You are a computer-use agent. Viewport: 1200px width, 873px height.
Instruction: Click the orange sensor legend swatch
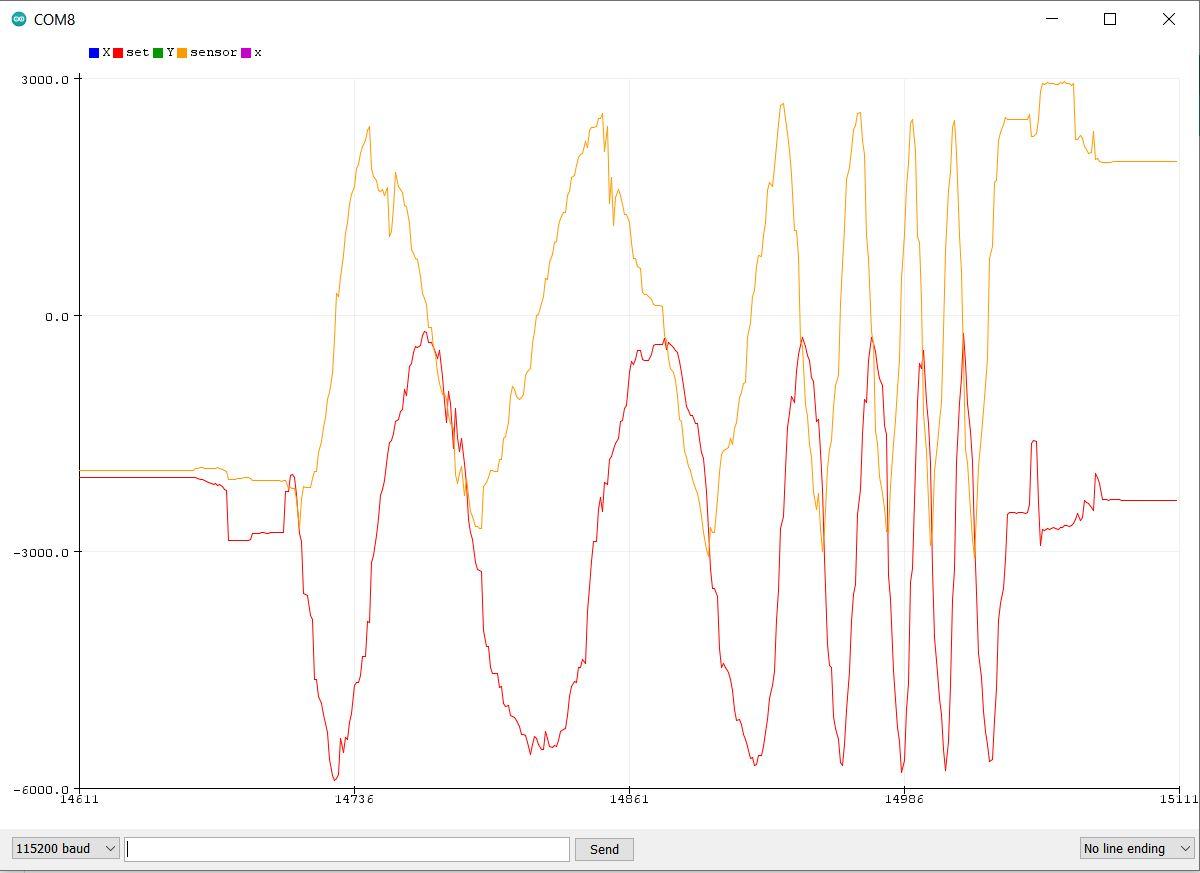tap(182, 53)
